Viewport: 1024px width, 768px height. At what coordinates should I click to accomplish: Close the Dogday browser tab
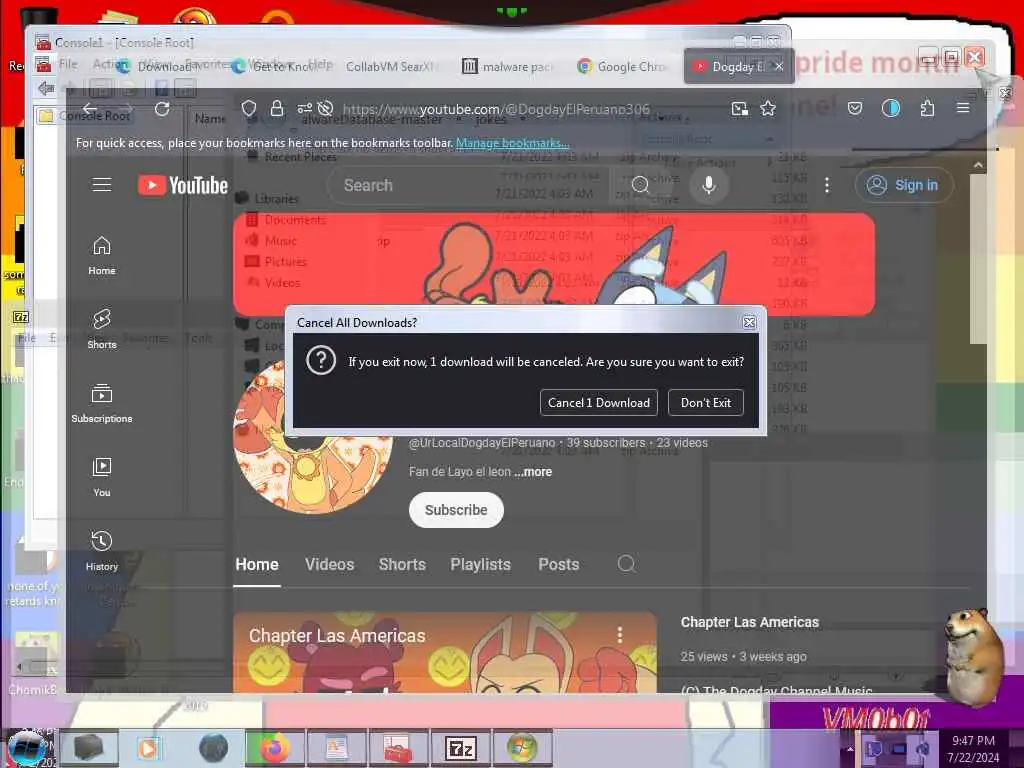(x=779, y=67)
